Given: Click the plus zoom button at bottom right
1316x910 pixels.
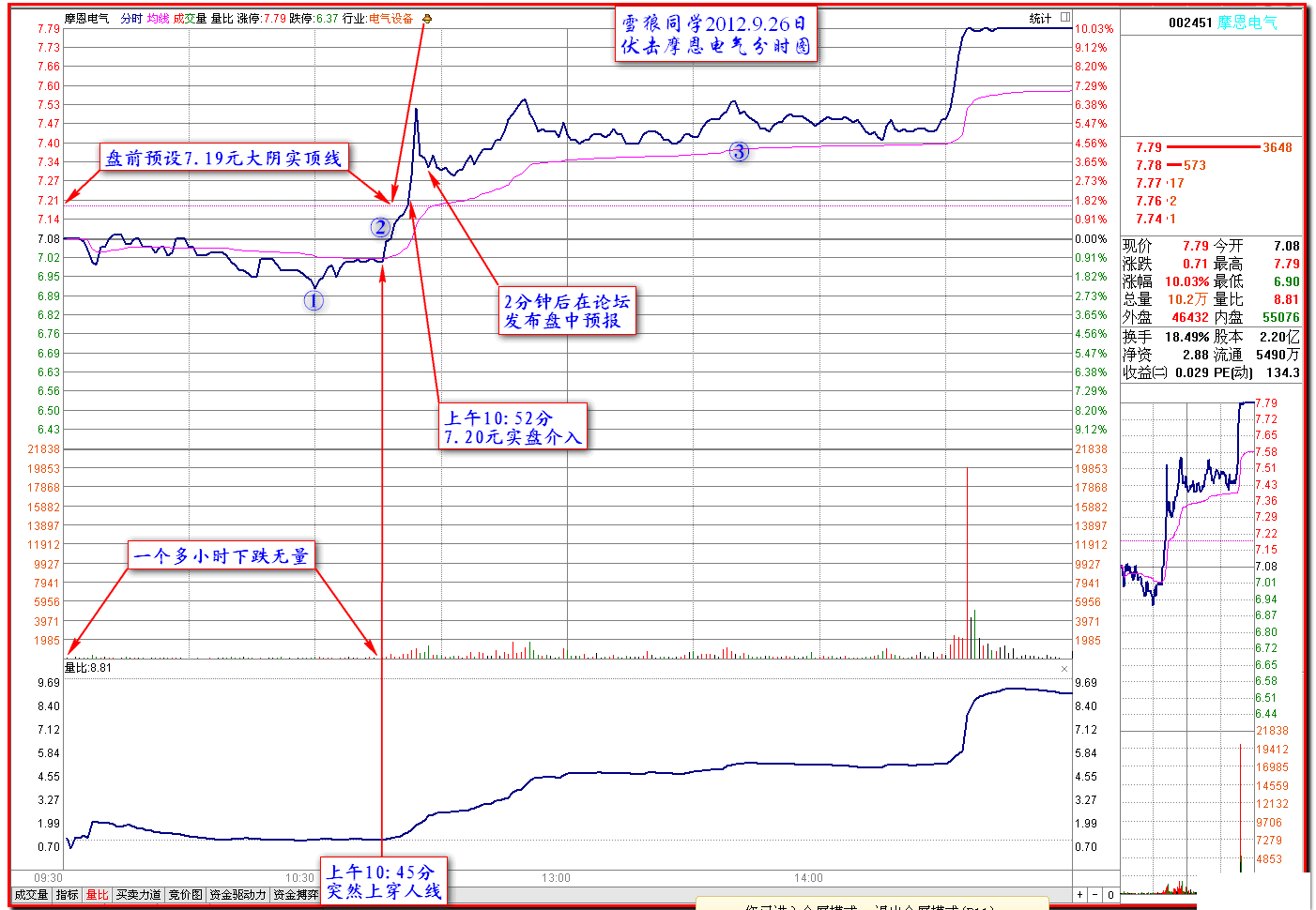Looking at the screenshot, I should pyautogui.click(x=1080, y=895).
